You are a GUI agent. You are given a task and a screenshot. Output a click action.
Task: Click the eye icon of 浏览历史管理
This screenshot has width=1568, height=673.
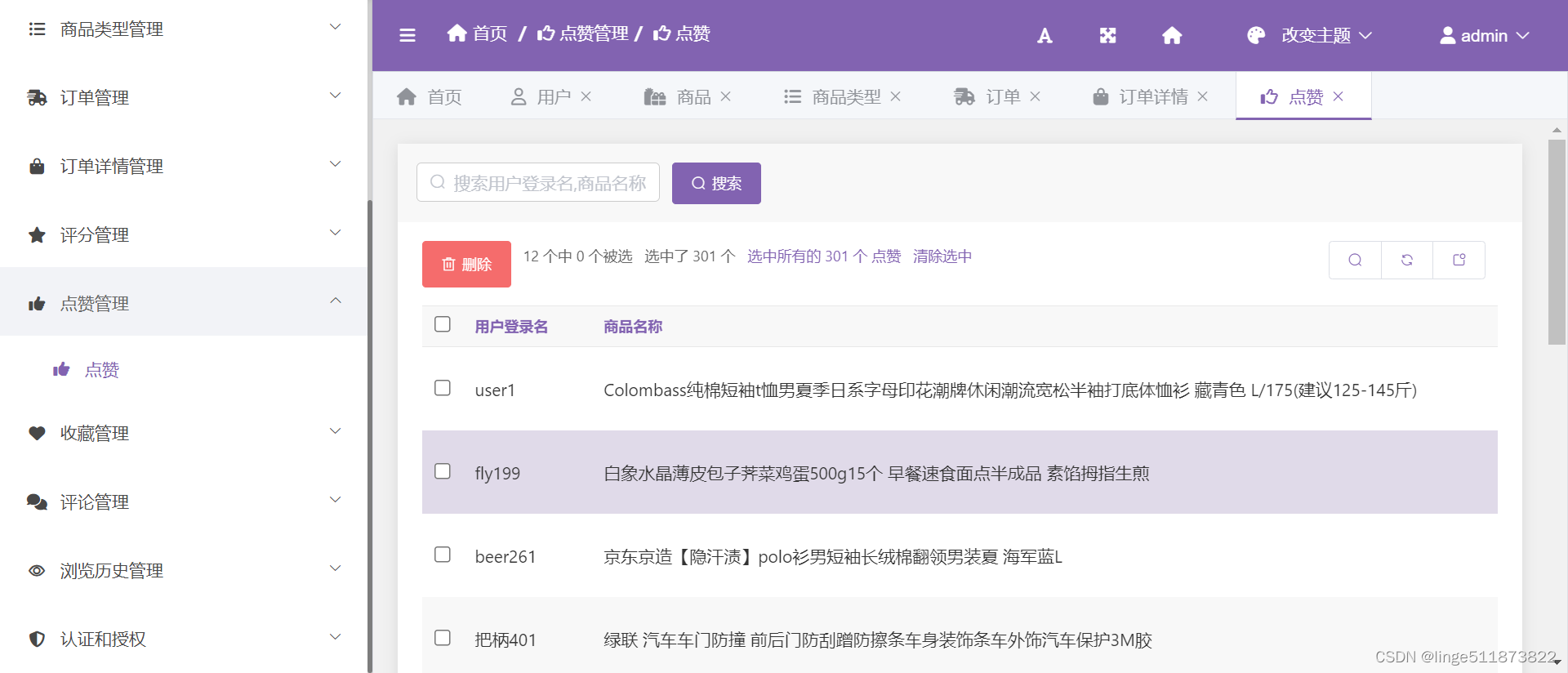point(37,570)
